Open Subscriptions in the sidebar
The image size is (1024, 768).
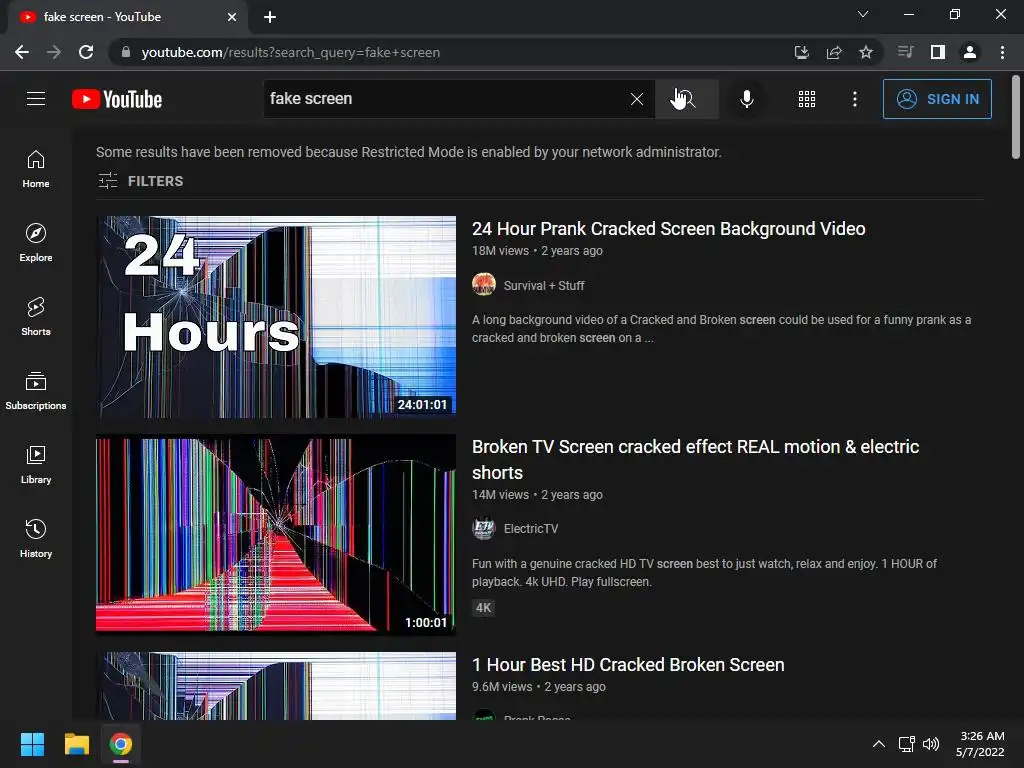36,391
